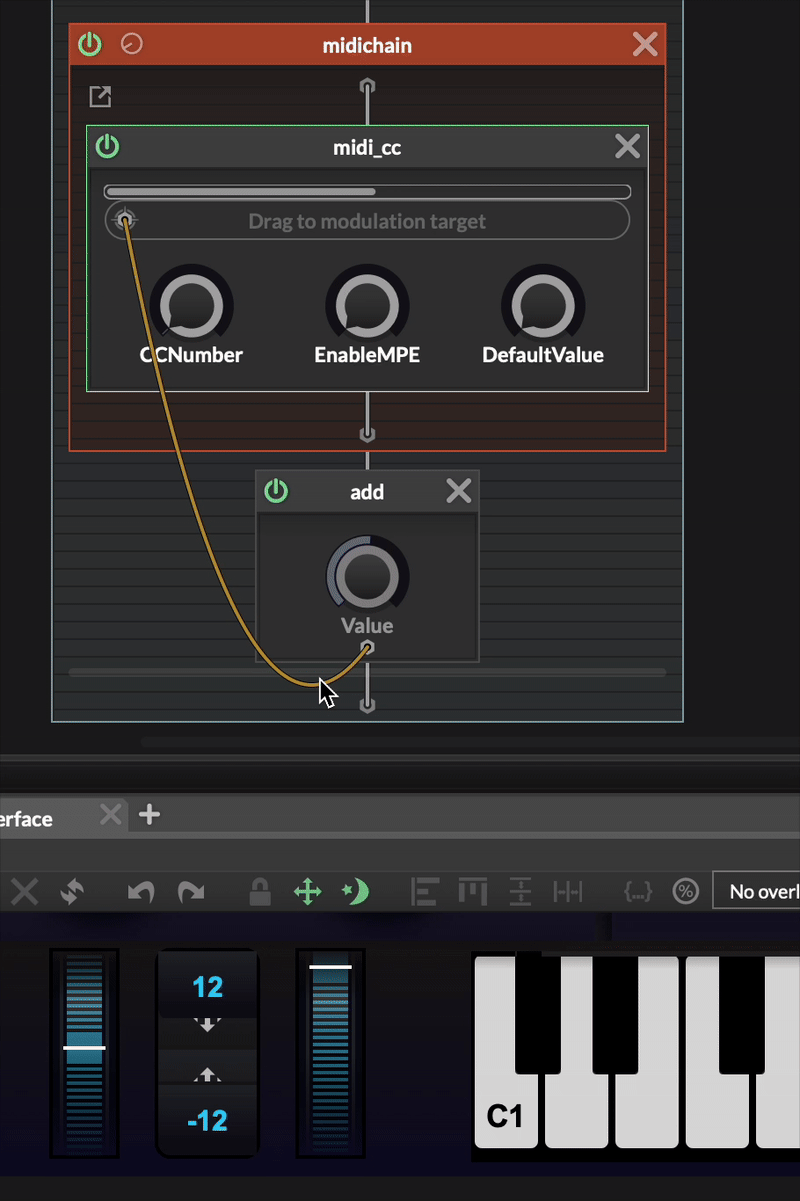Click the modulation drag target icon

124,220
